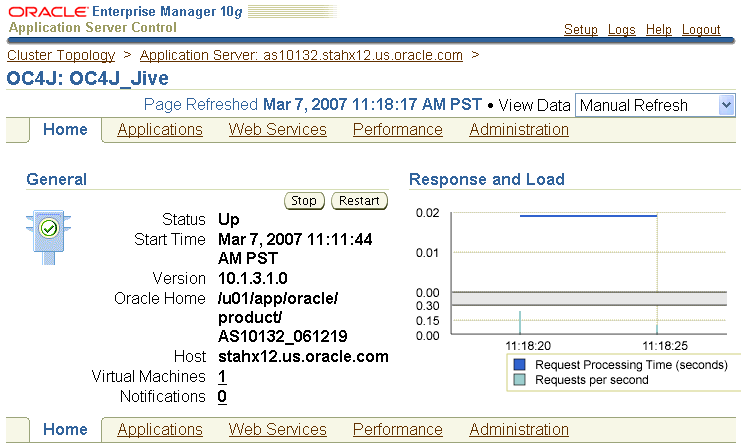Image resolution: width=741 pixels, height=448 pixels.
Task: Go to Cluster Topology breadcrumb
Action: coord(61,55)
